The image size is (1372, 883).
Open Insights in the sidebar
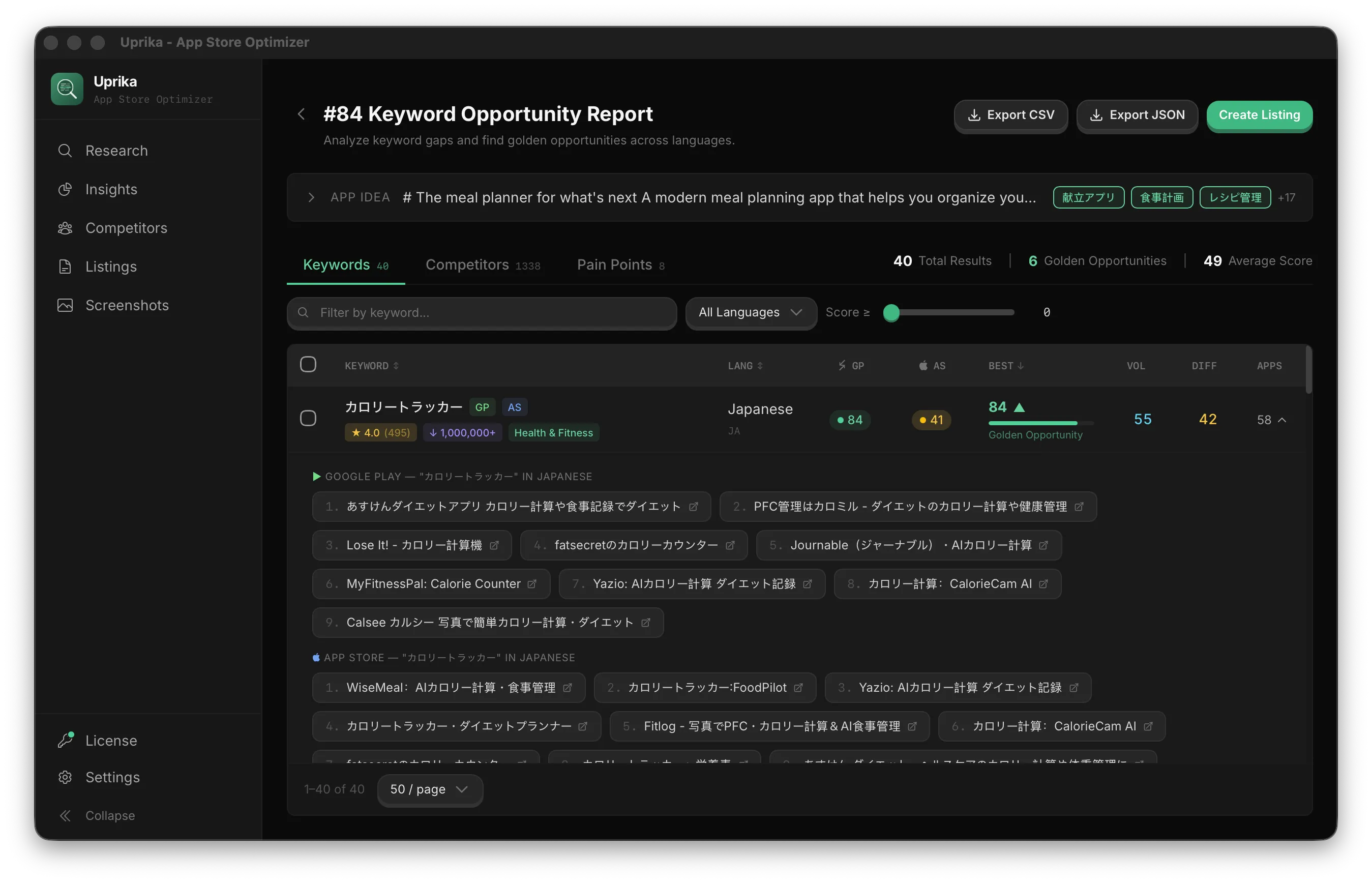[x=148, y=189]
